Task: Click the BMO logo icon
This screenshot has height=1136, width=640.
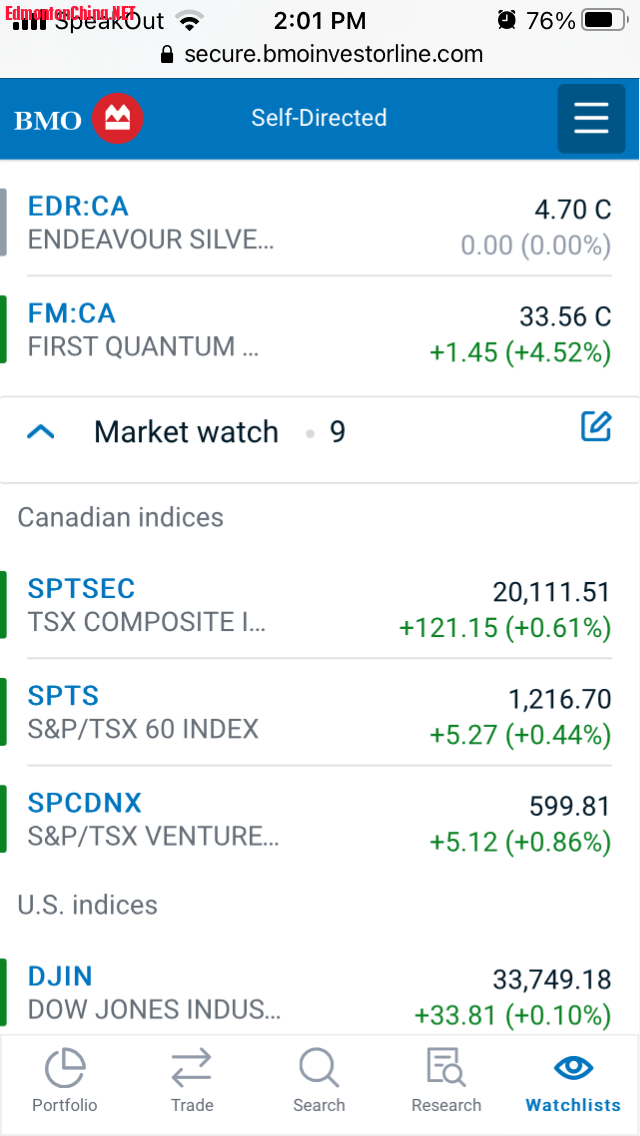Action: [118, 120]
